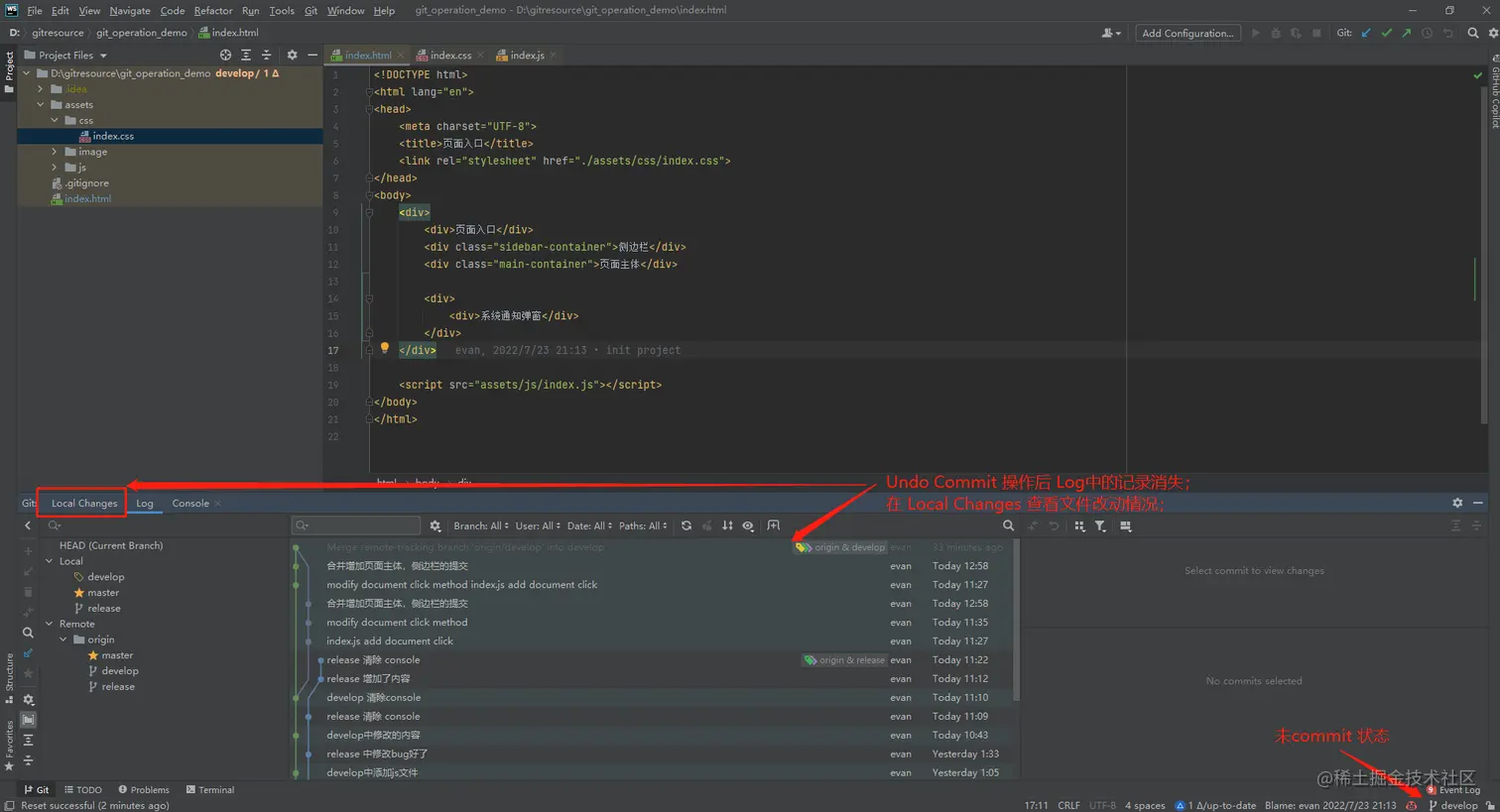Push commits with the up-arrow icon
Viewport: 1500px width, 812px height.
(1407, 33)
